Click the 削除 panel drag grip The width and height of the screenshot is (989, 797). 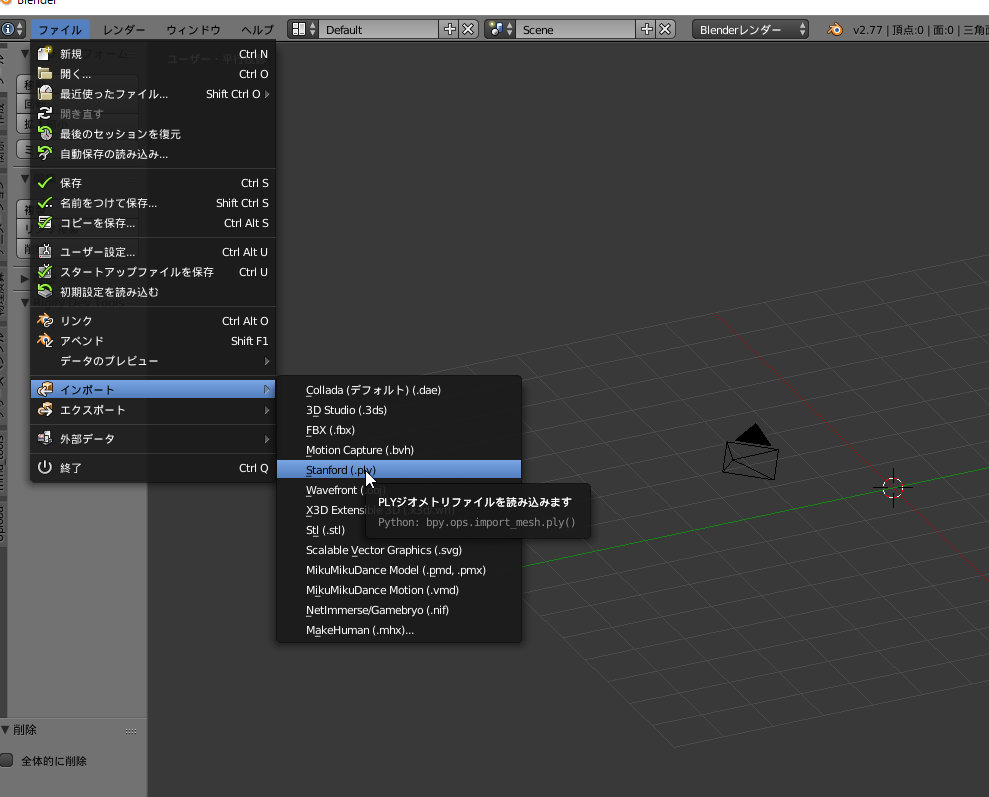pos(131,731)
